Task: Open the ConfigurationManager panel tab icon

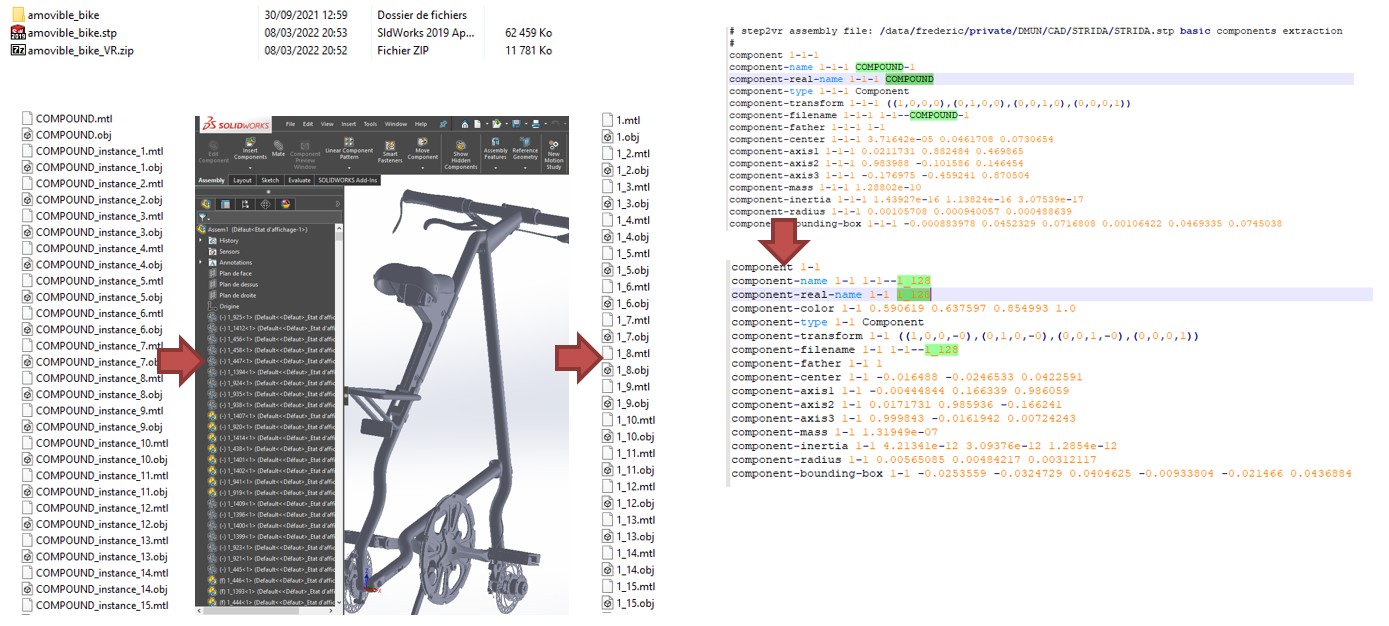Action: tap(245, 204)
